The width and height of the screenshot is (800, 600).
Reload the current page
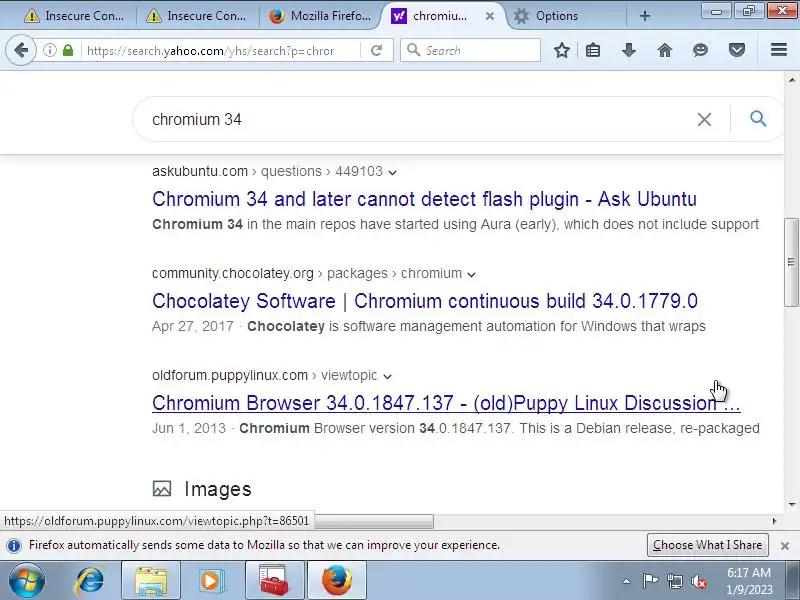(377, 50)
